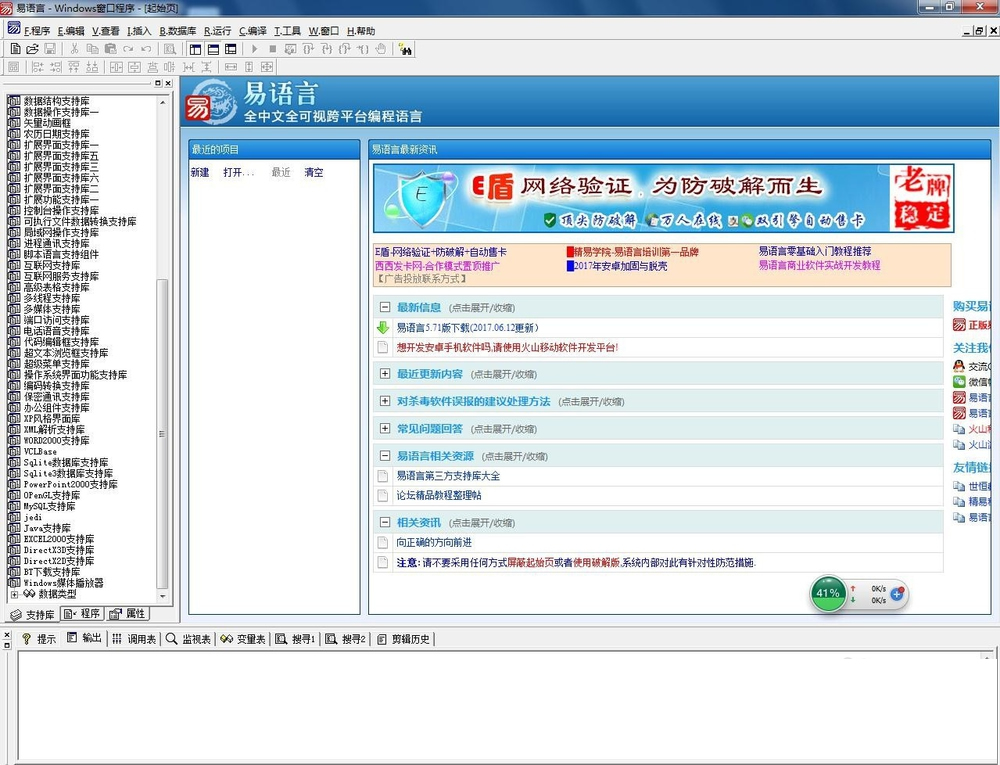The image size is (1000, 765).
Task: Click the Open folder toolbar icon
Action: coord(32,48)
